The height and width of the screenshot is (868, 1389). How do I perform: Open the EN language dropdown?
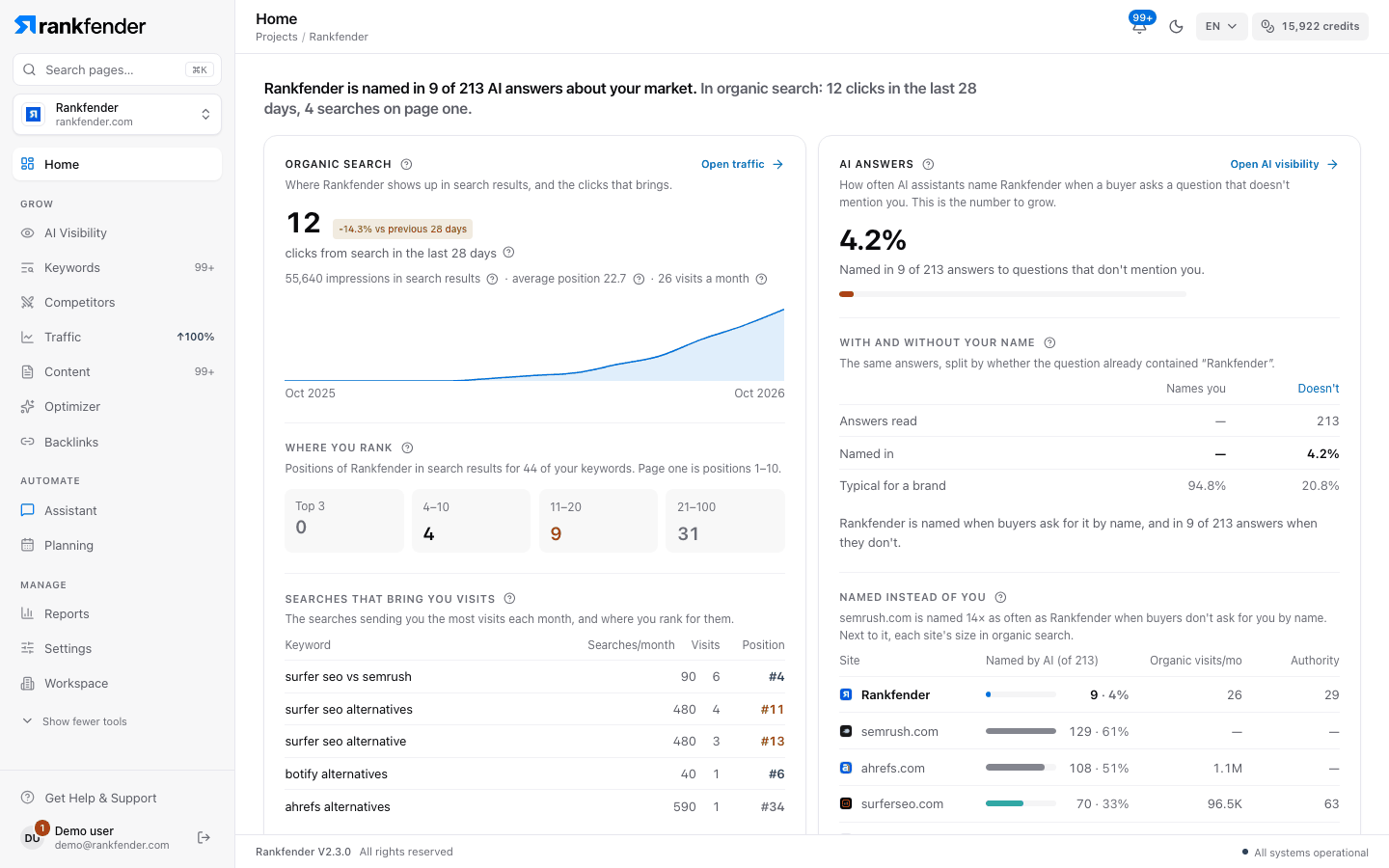(1221, 27)
